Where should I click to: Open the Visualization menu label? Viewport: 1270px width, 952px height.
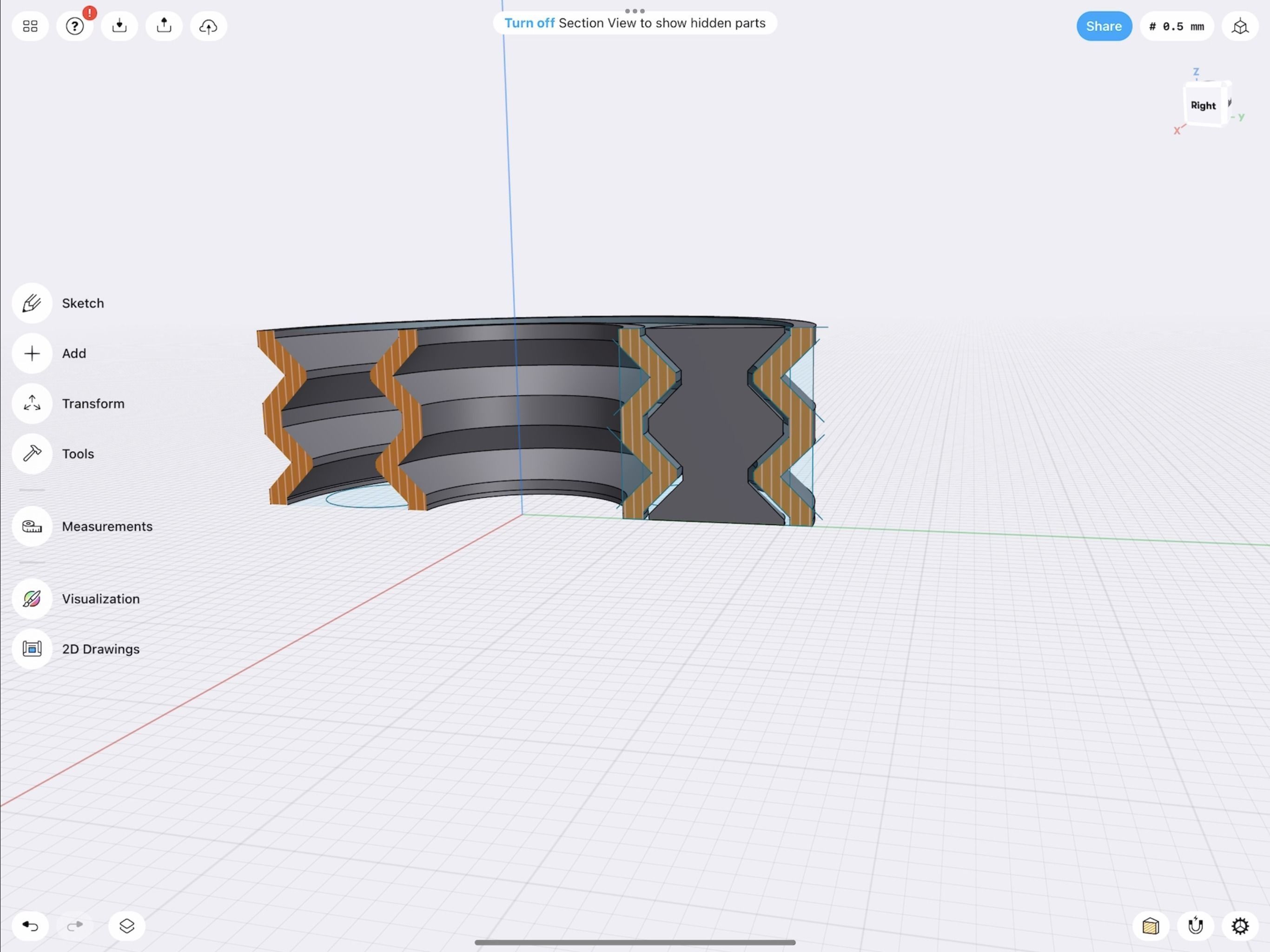[x=101, y=599]
